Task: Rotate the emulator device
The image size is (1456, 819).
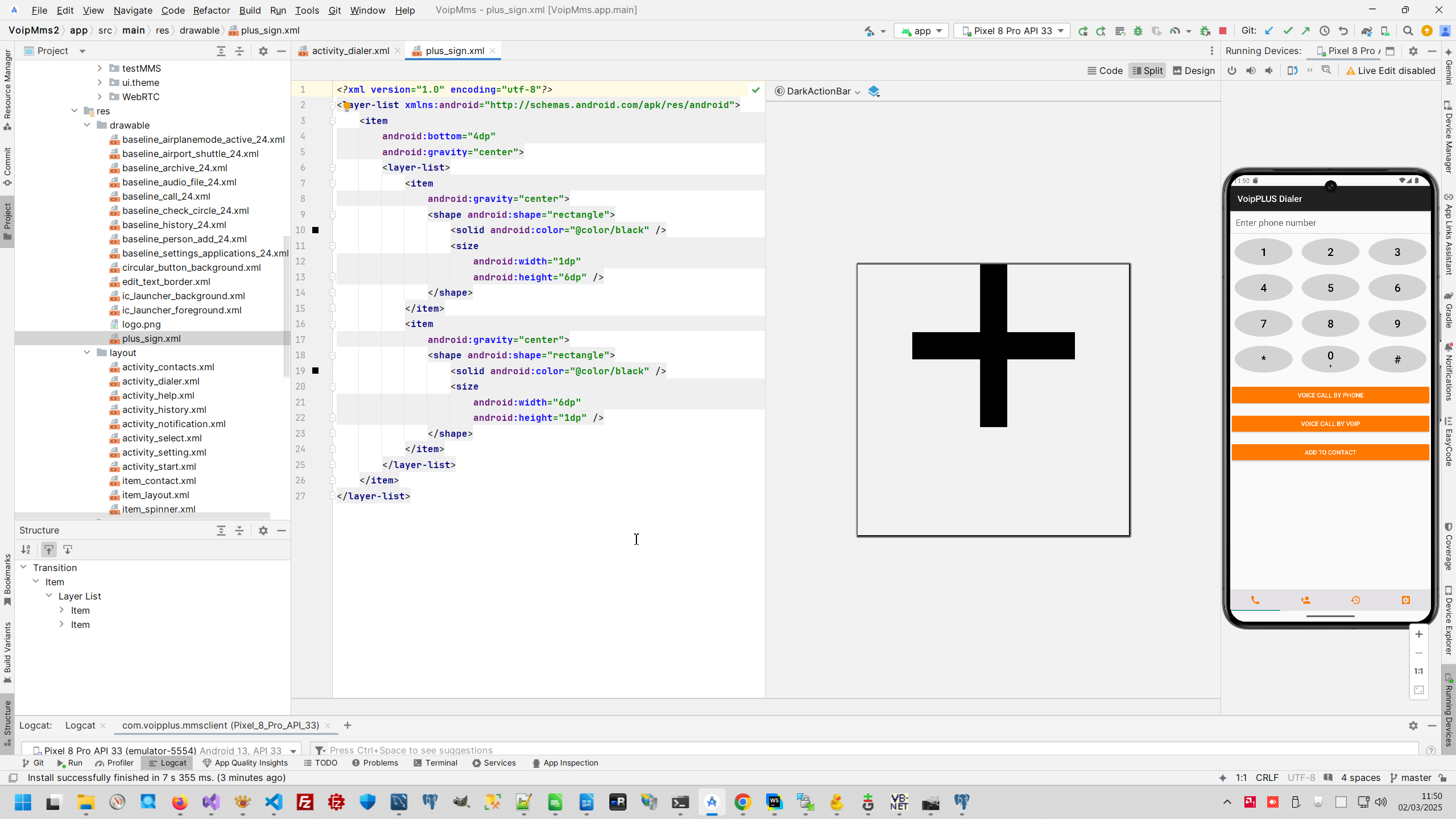Action: tap(1292, 71)
